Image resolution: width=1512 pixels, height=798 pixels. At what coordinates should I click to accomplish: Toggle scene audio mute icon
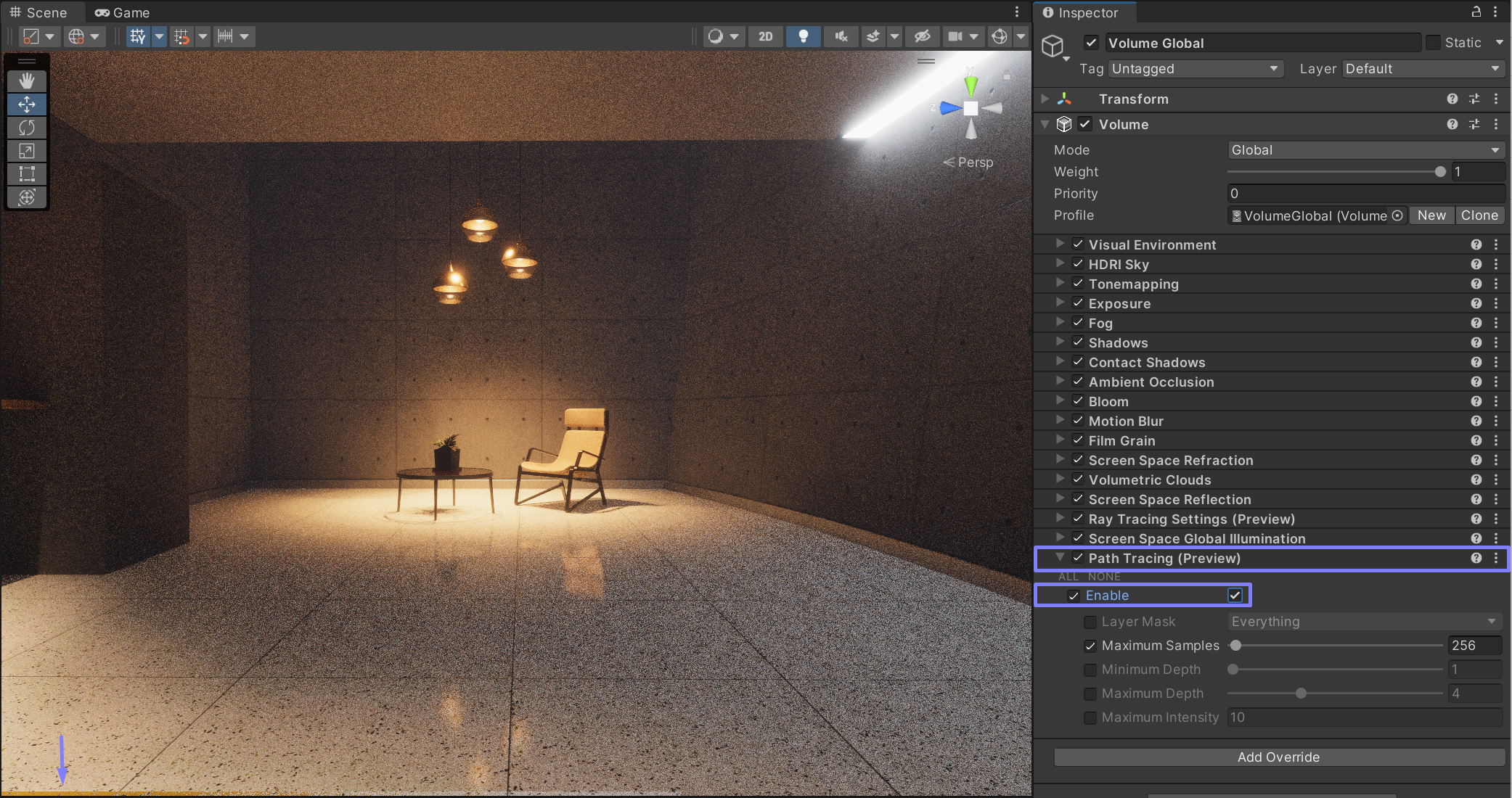click(x=841, y=36)
